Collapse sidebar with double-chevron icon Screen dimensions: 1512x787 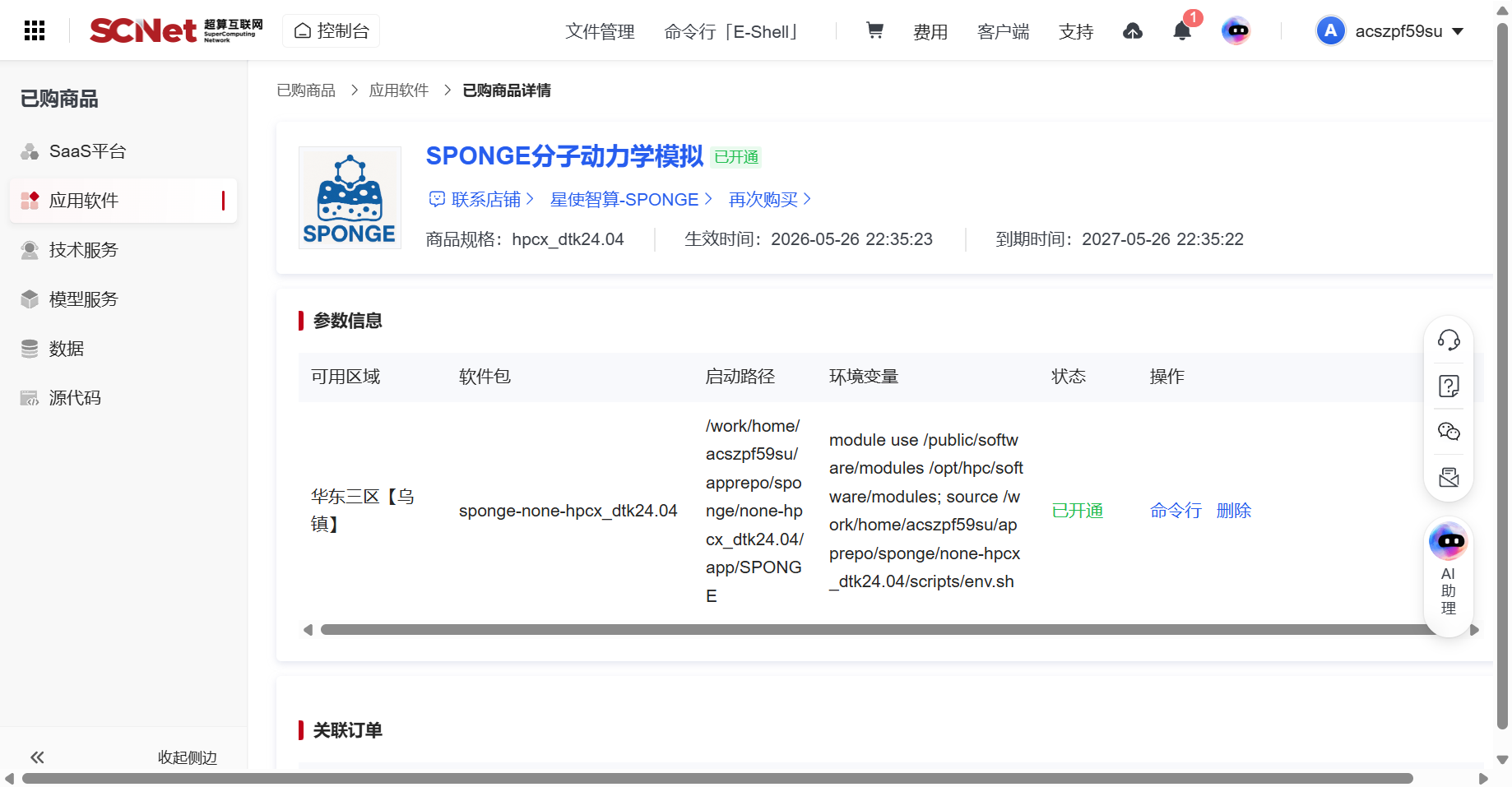click(x=37, y=757)
